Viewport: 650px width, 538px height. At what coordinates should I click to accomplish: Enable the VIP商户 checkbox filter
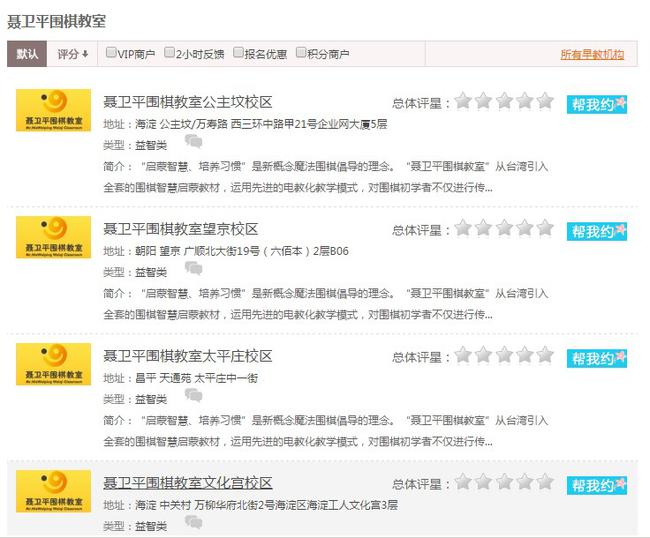click(111, 52)
